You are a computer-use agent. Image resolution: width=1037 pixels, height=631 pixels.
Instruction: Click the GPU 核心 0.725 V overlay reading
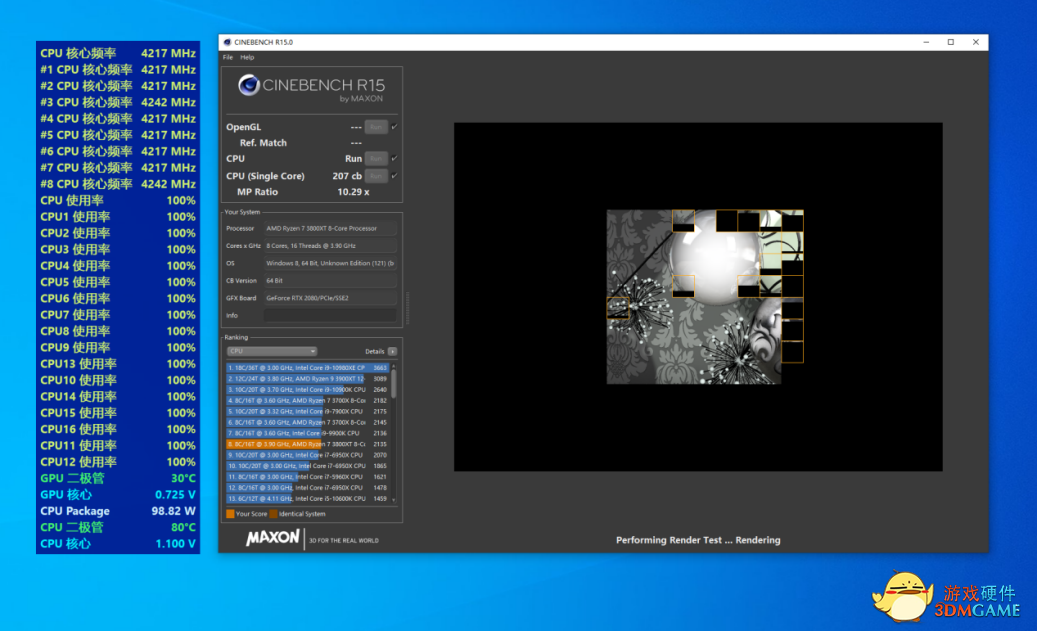pos(118,495)
